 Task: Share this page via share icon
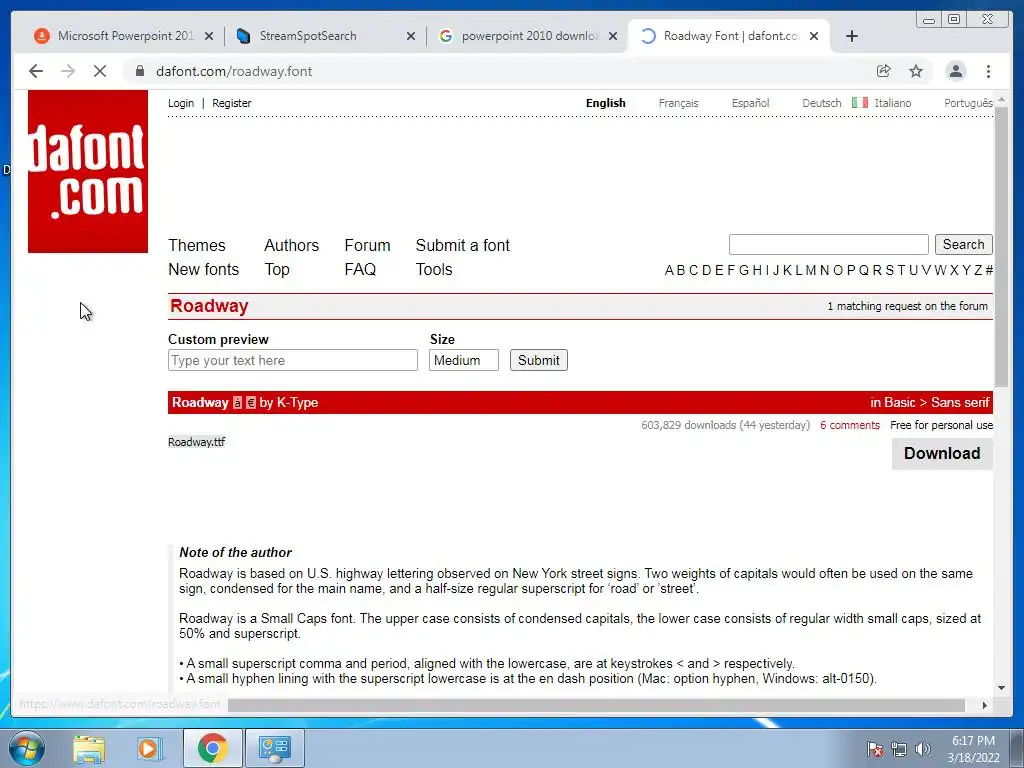click(884, 71)
